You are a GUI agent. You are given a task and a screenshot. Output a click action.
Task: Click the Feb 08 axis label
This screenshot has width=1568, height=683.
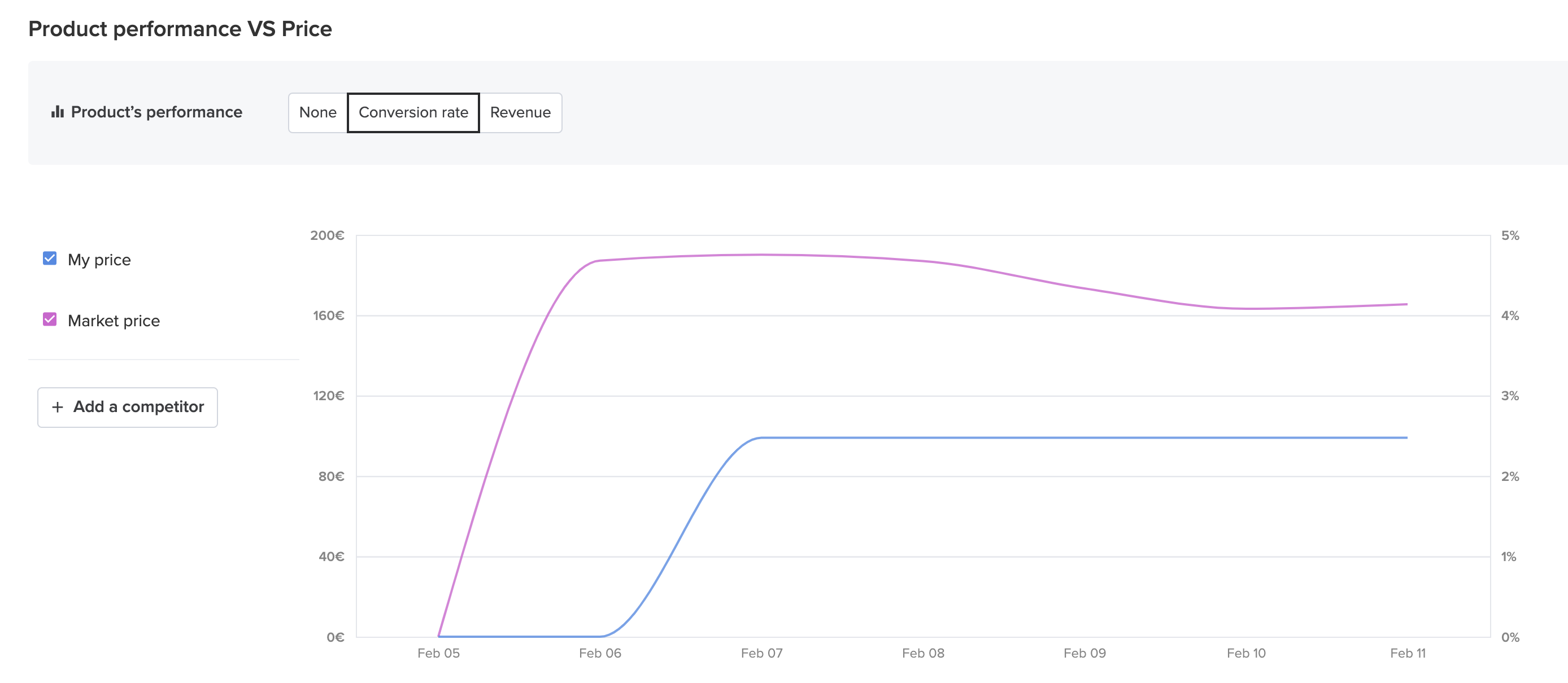pos(924,653)
